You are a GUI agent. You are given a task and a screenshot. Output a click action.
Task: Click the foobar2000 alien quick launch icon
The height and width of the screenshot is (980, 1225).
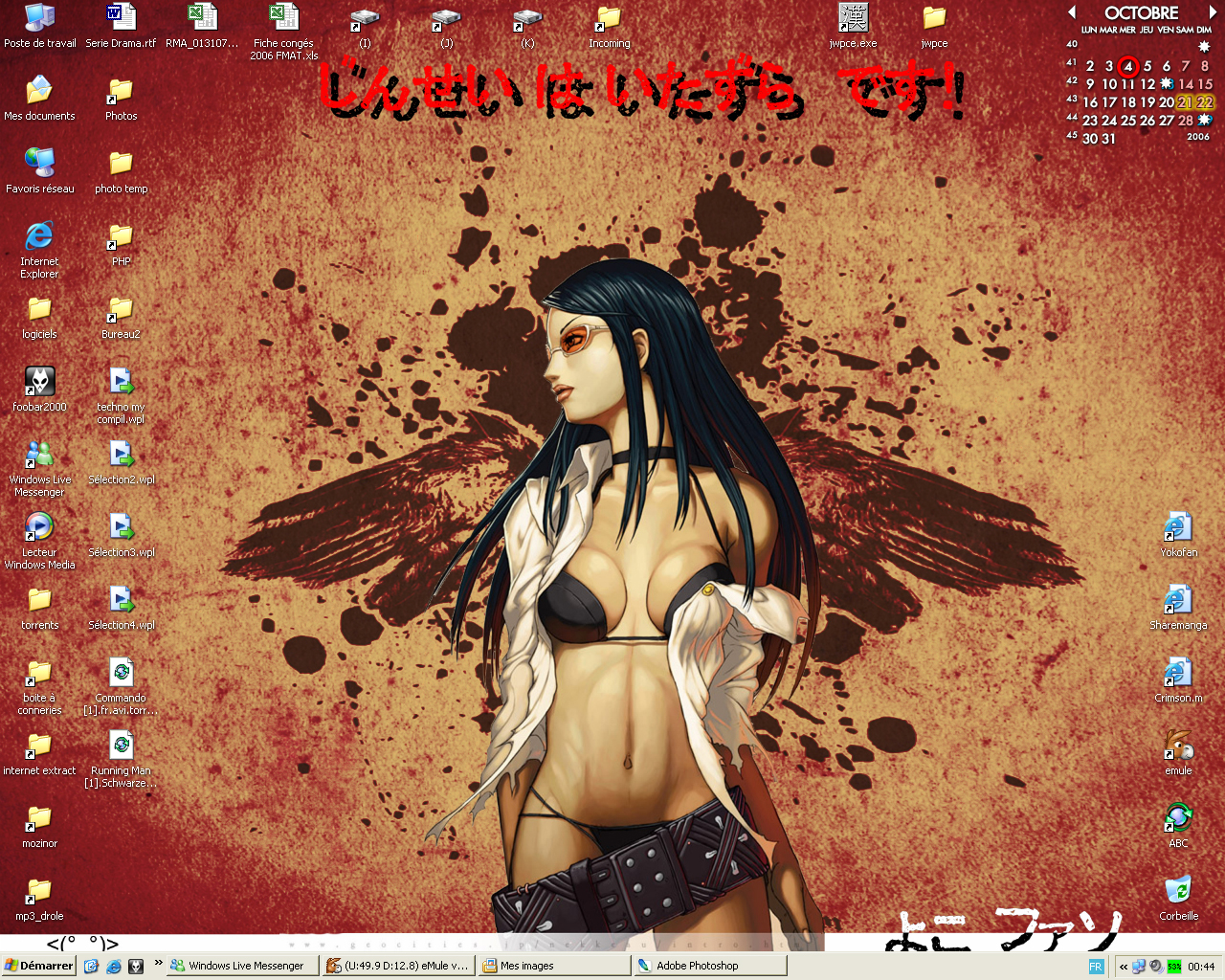point(136,967)
